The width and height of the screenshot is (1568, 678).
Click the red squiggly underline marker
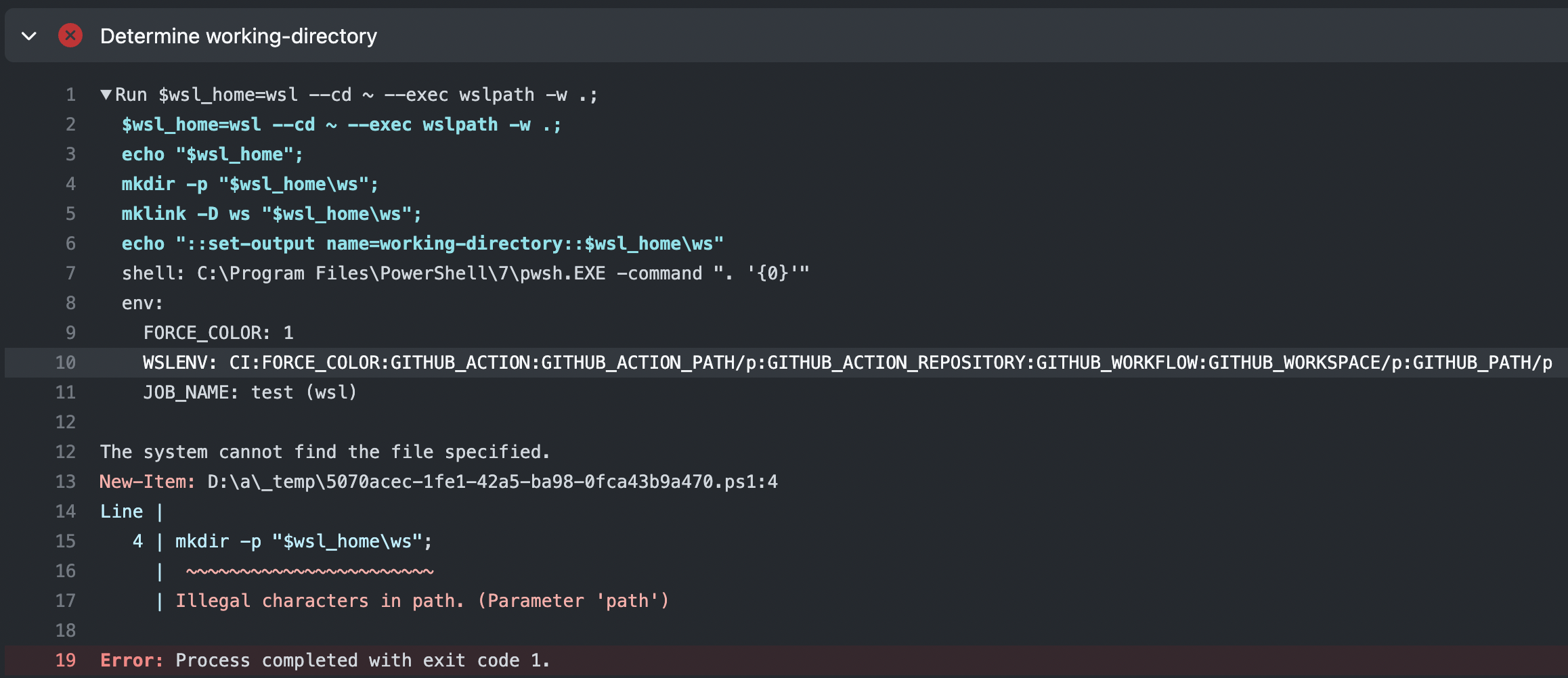point(310,572)
